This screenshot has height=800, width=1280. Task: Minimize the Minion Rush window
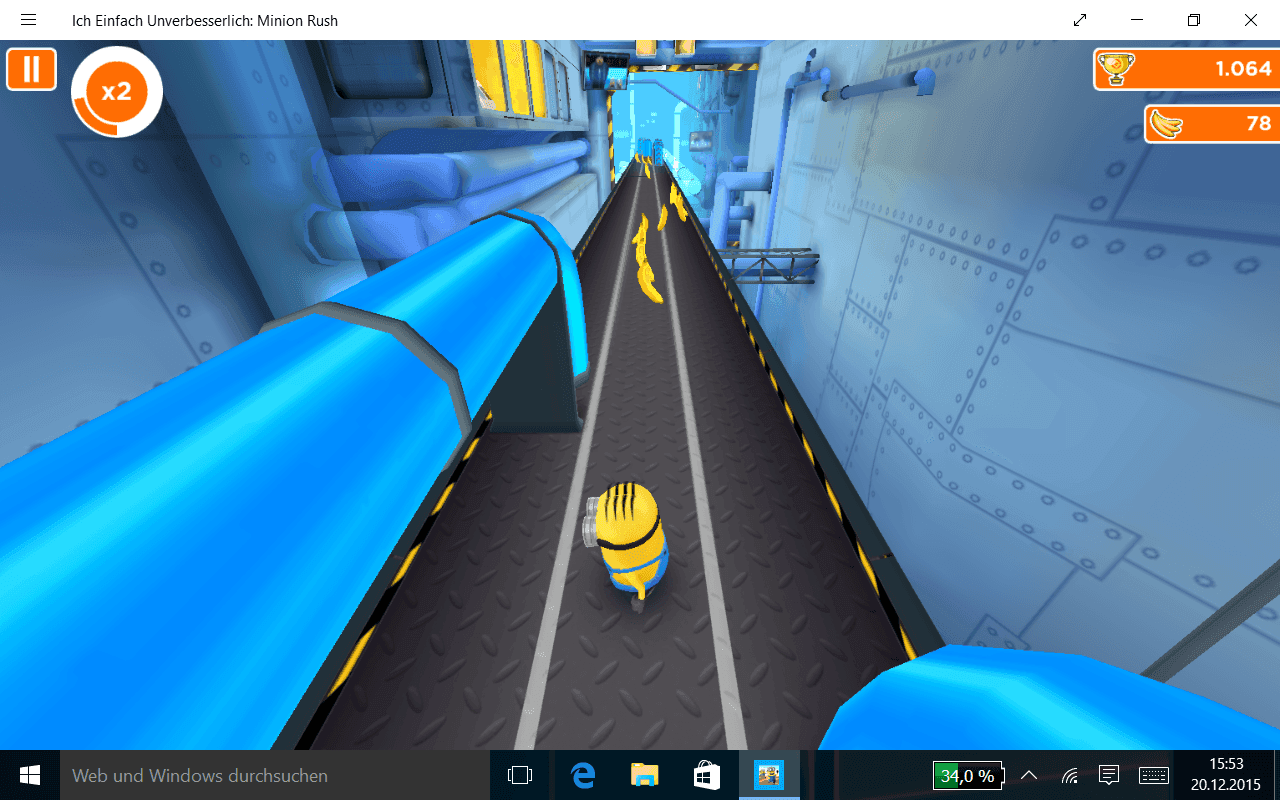coord(1137,20)
